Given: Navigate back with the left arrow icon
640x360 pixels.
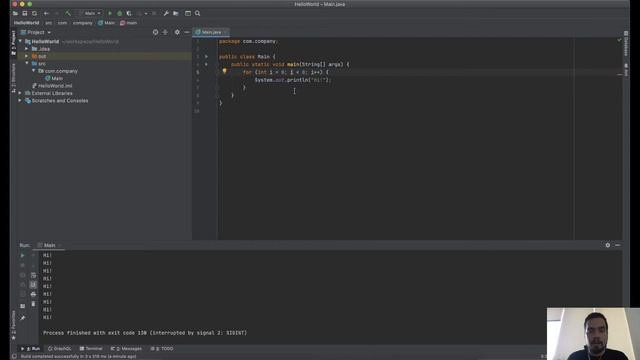Looking at the screenshot, I should coord(46,13).
